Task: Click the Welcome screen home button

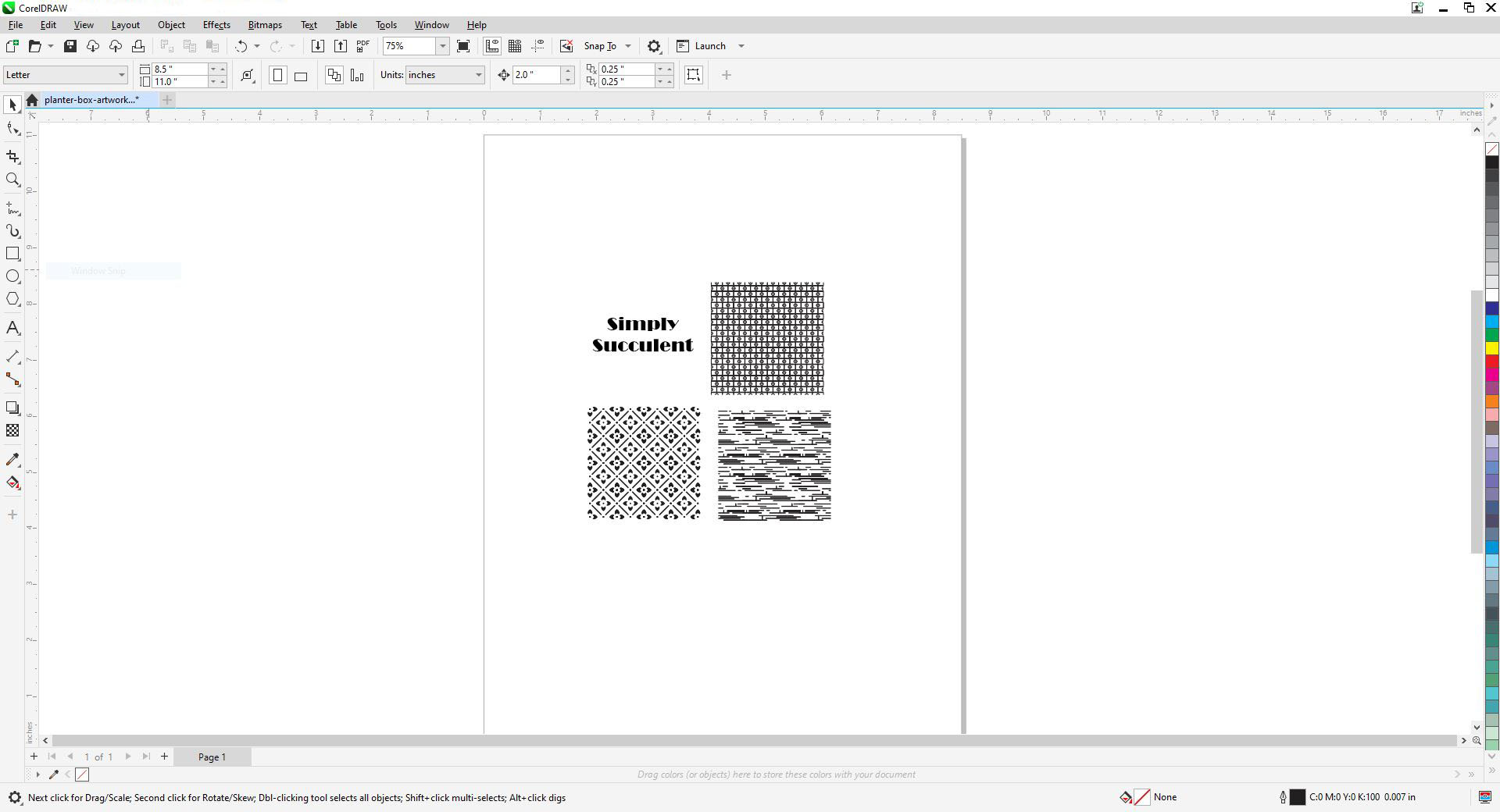Action: [x=32, y=100]
